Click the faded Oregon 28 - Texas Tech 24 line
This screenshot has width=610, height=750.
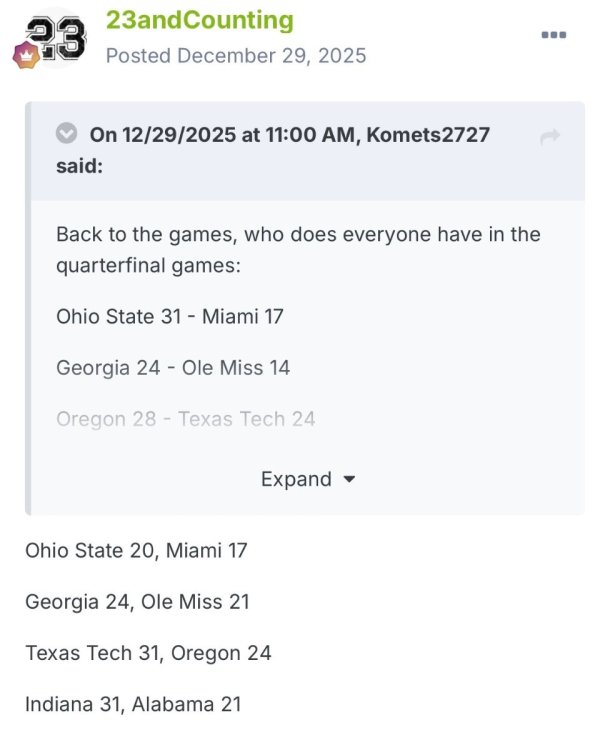(x=186, y=419)
